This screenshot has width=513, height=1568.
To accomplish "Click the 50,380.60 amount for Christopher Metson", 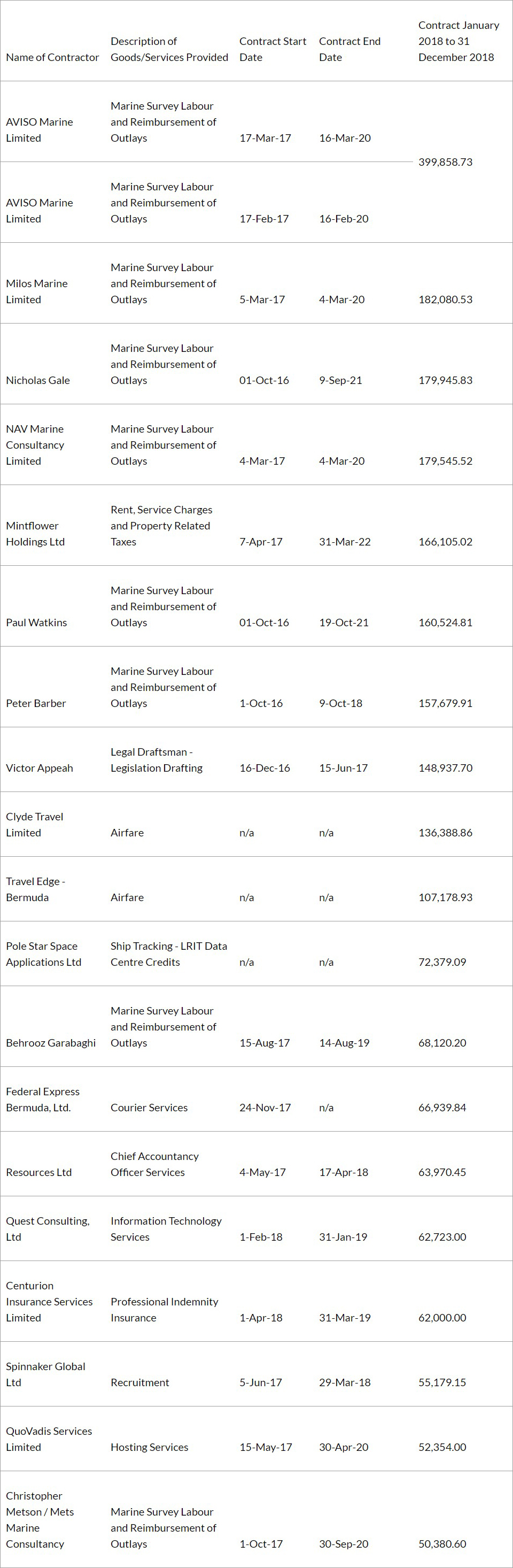I will (442, 1543).
